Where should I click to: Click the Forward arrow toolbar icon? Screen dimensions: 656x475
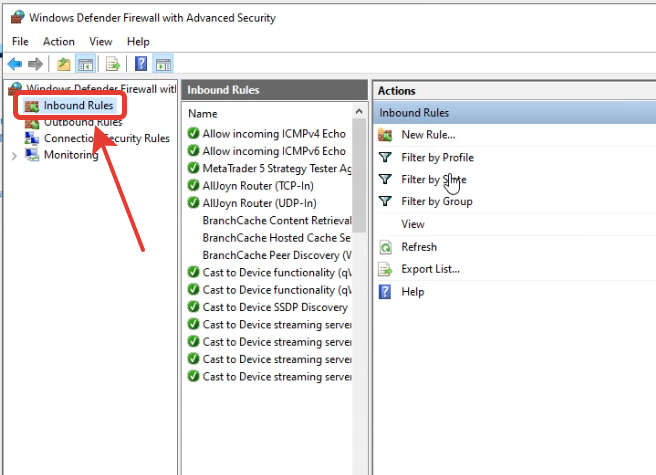[x=36, y=64]
